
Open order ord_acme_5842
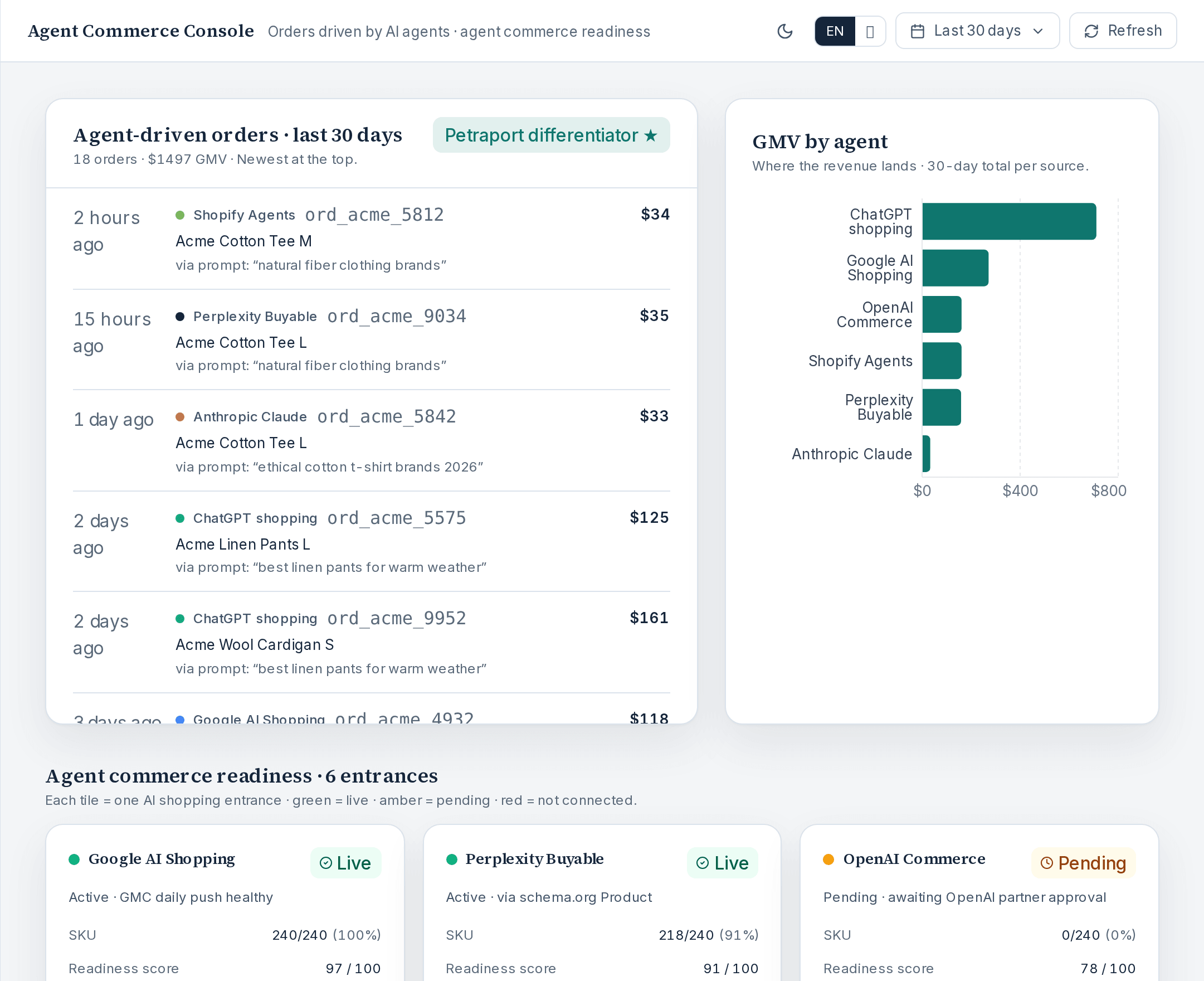coord(386,416)
